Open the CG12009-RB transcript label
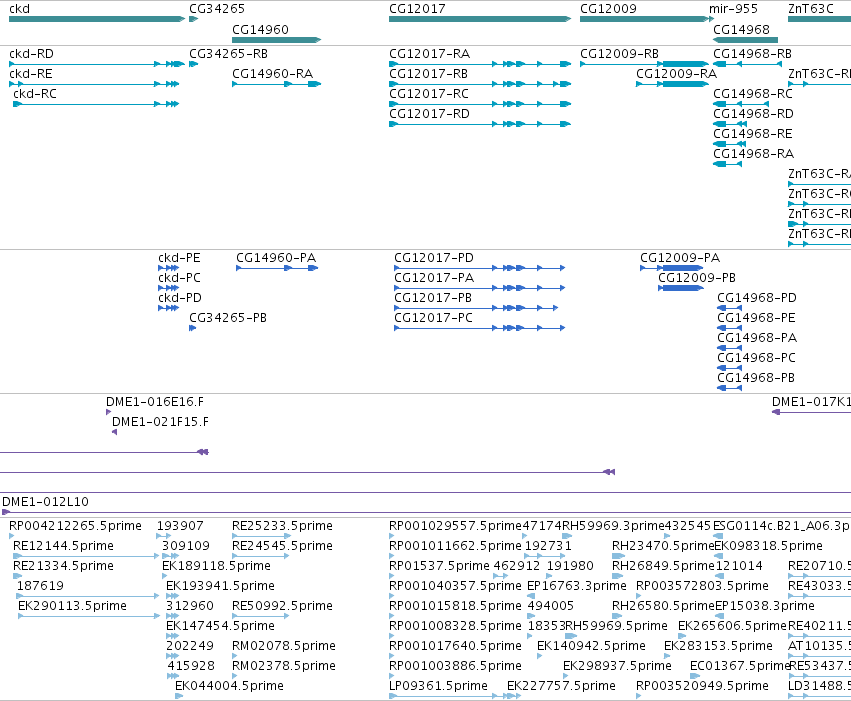Screen dimensions: 851x701 coord(619,54)
